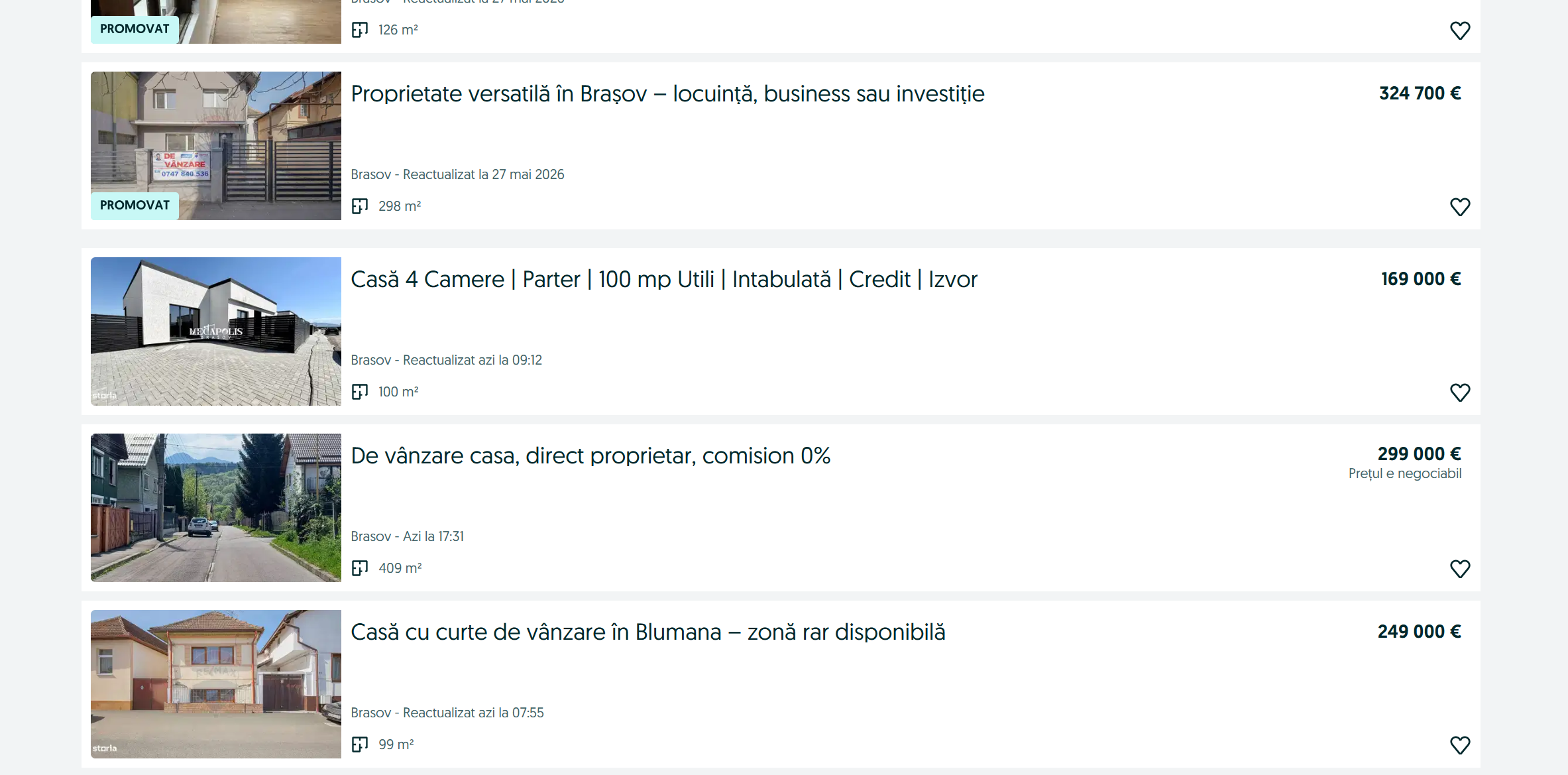Open Casă cu curte de vânzare în Blumana

(x=647, y=632)
